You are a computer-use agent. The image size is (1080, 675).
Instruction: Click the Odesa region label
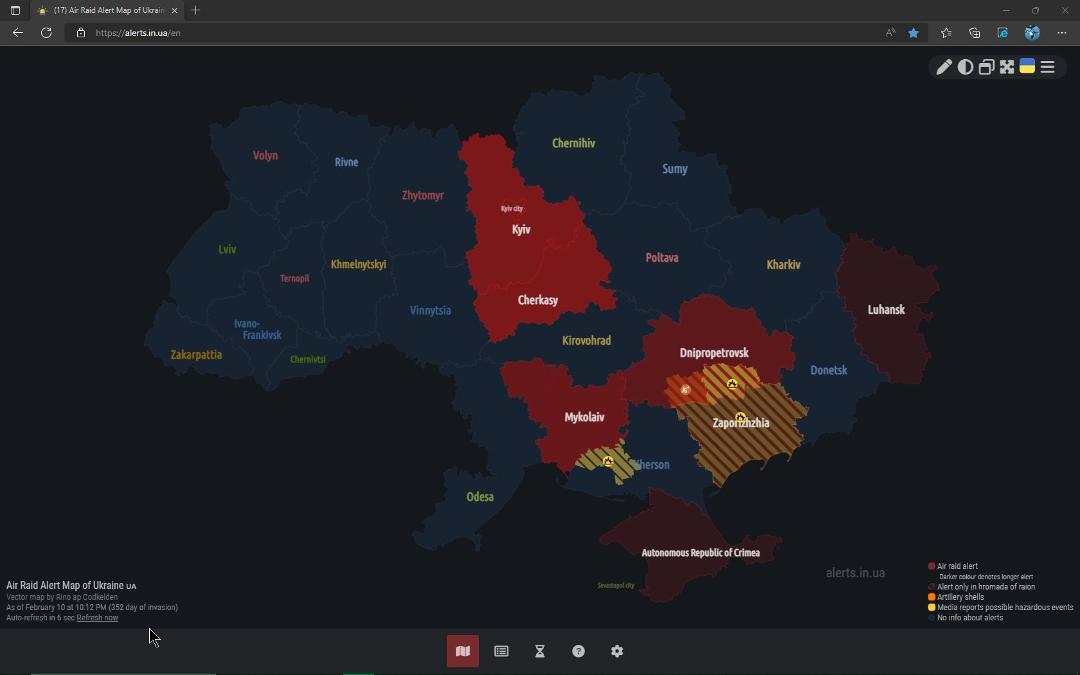(480, 497)
